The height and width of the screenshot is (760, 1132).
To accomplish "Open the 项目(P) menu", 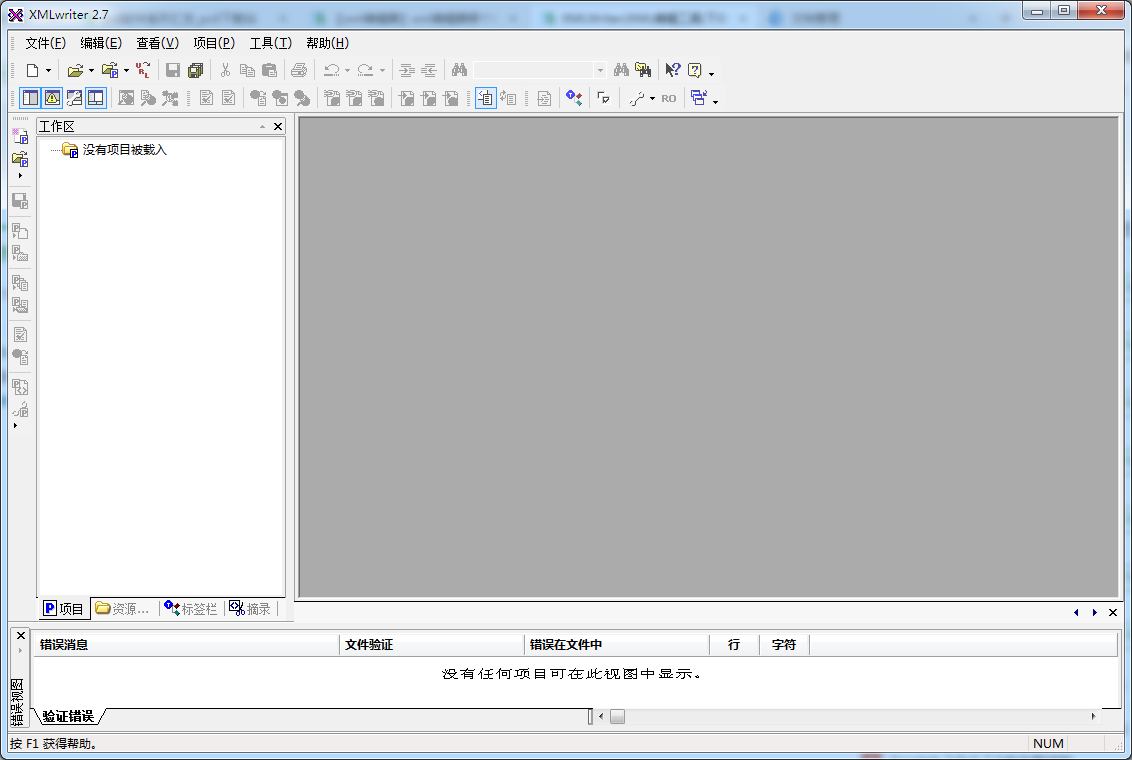I will point(214,43).
